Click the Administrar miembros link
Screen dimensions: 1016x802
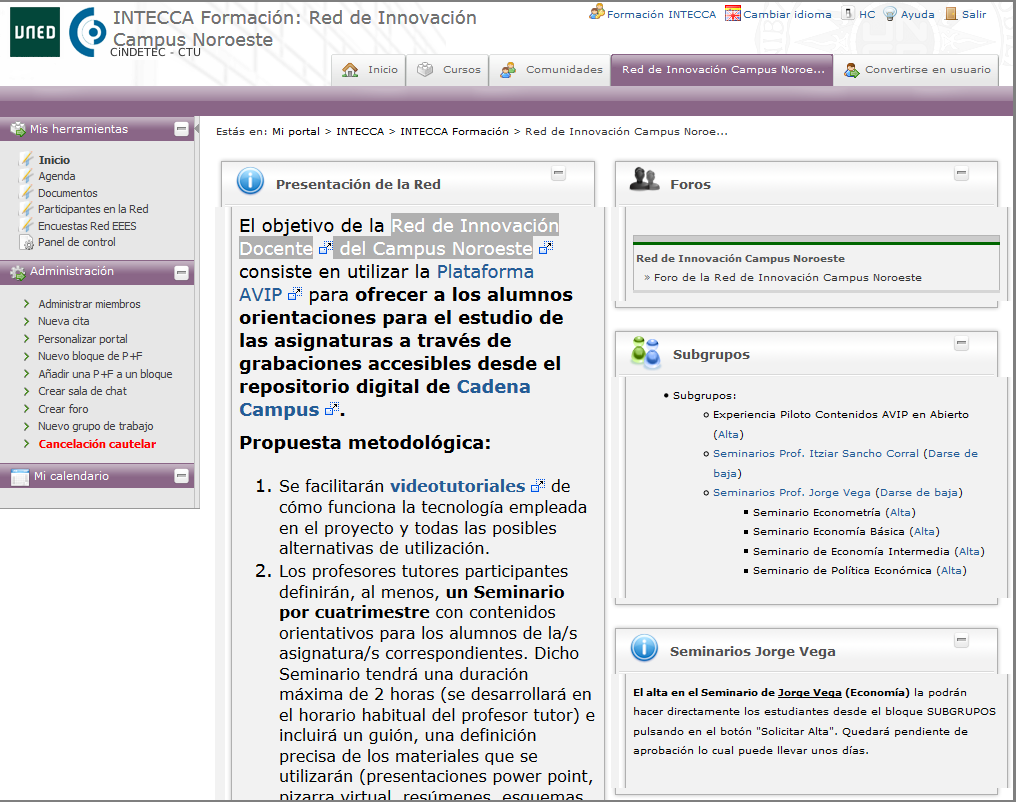[x=89, y=304]
